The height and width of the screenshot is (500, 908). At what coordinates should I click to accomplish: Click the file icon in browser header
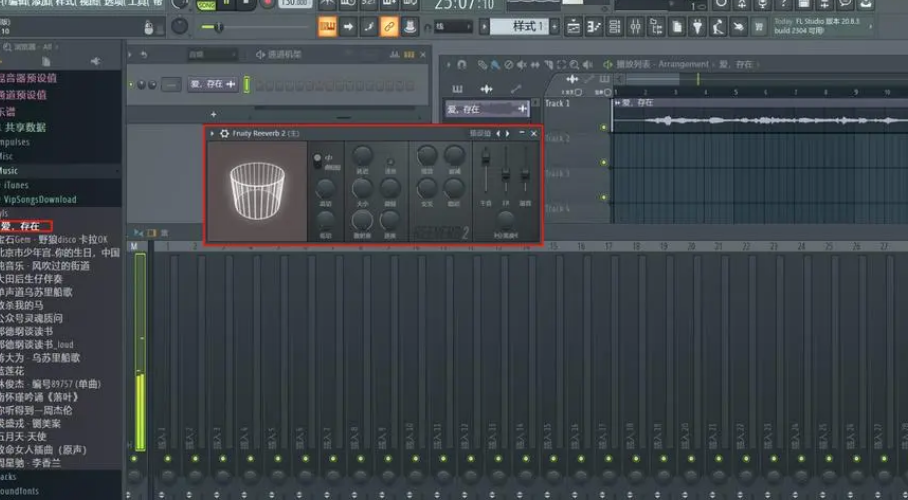tap(46, 61)
